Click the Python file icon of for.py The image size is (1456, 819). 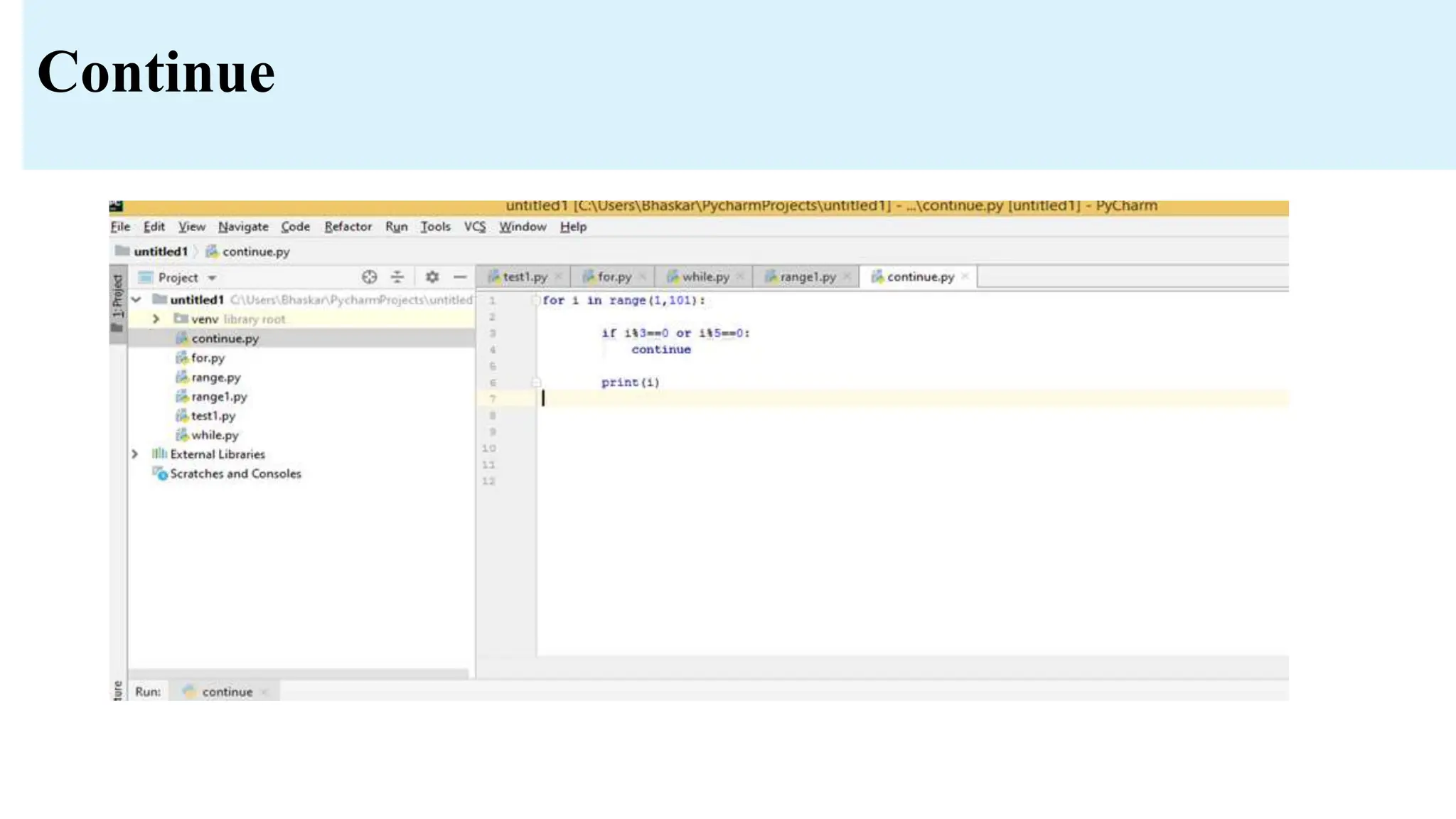pos(181,358)
